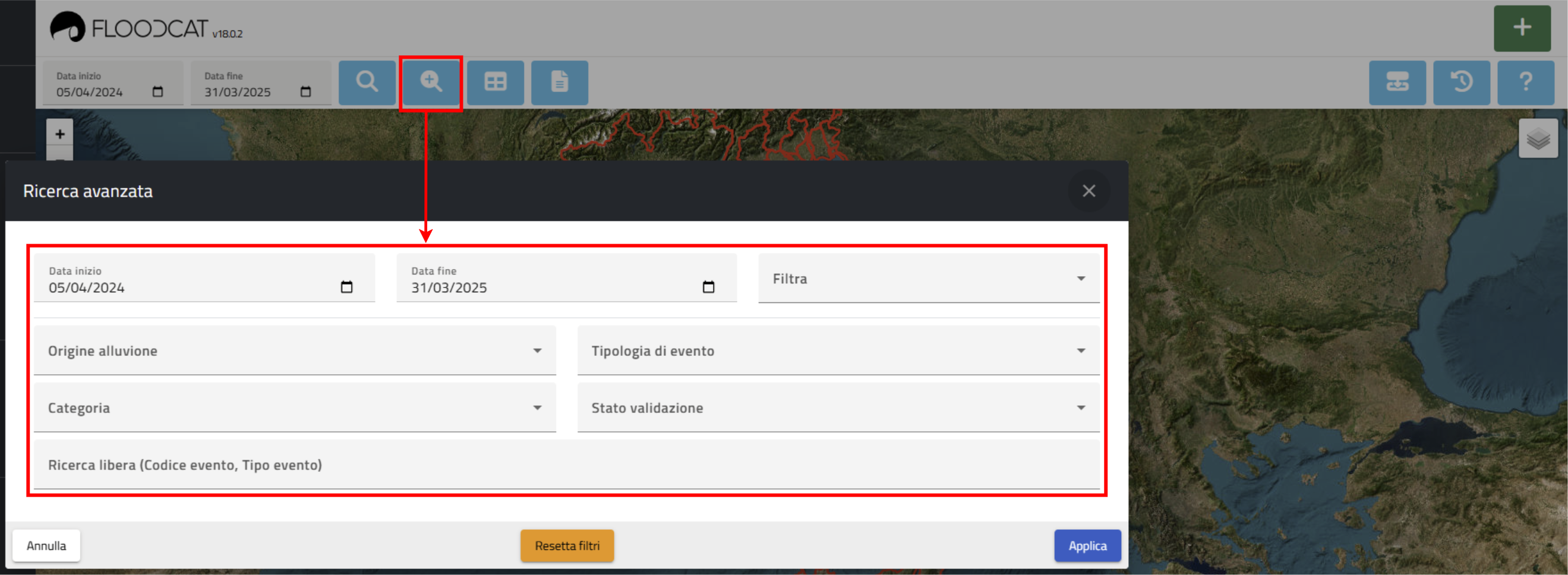
Task: Open the Categoria dropdown
Action: coord(295,408)
